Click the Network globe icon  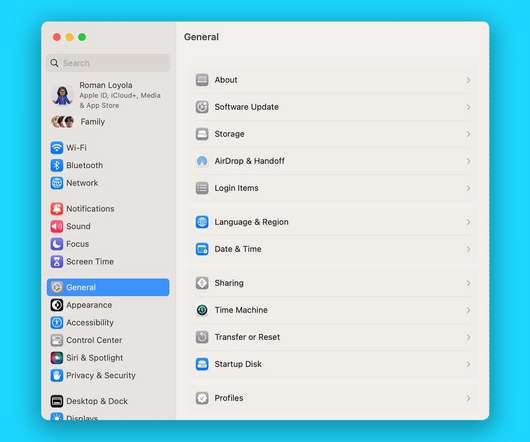pos(56,183)
